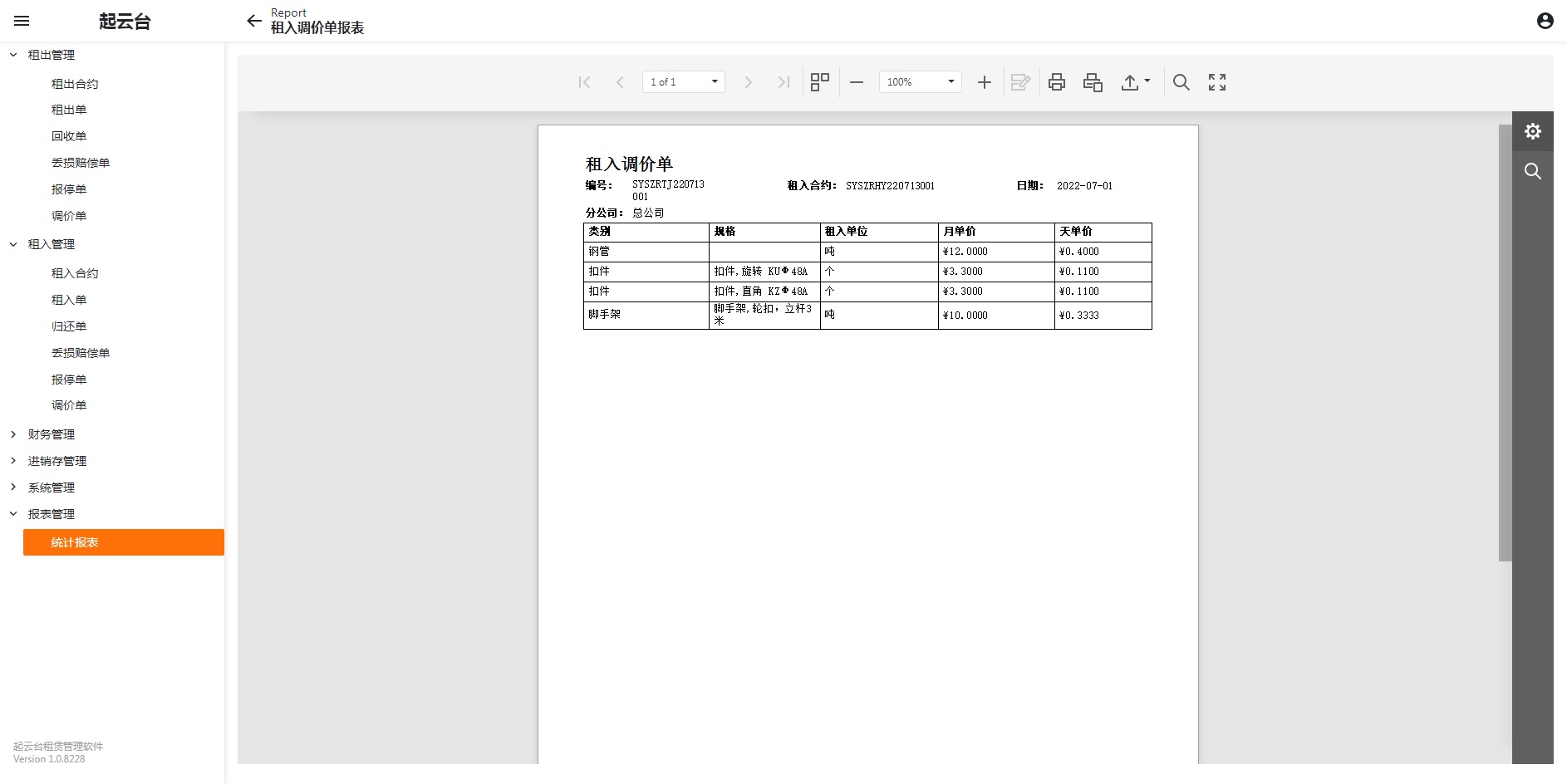Collapse the 报表管理 section
Image resolution: width=1567 pixels, height=784 pixels.
(x=13, y=514)
